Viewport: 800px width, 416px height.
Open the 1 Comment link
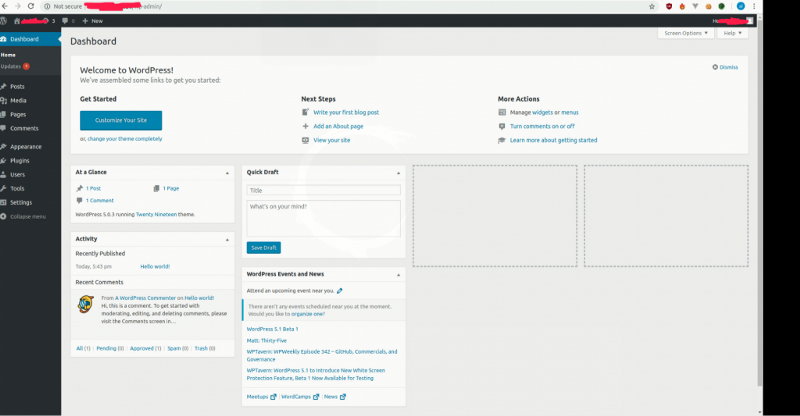(x=99, y=201)
